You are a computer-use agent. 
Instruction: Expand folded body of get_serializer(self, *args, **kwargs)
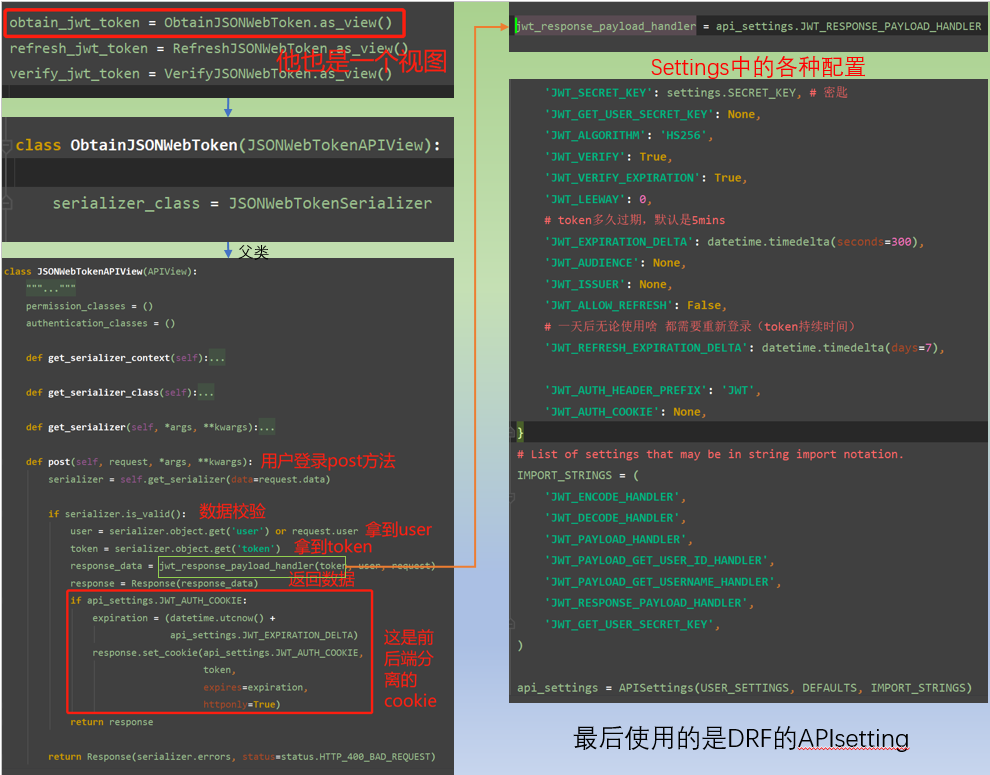click(x=266, y=428)
